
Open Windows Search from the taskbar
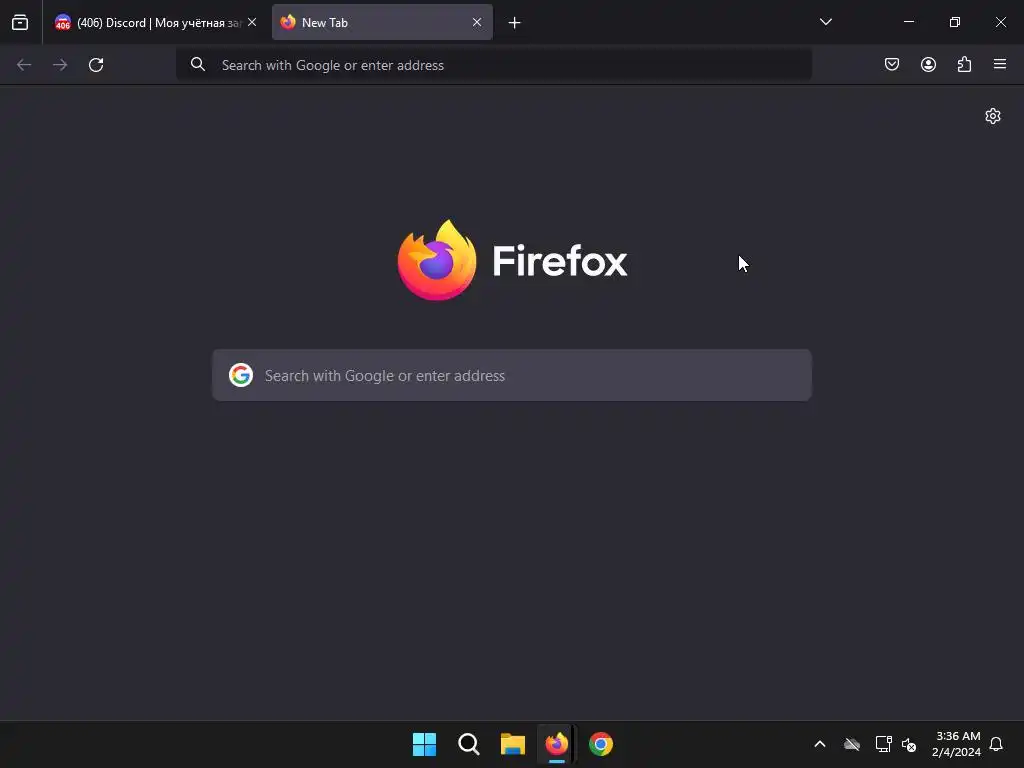[x=469, y=744]
